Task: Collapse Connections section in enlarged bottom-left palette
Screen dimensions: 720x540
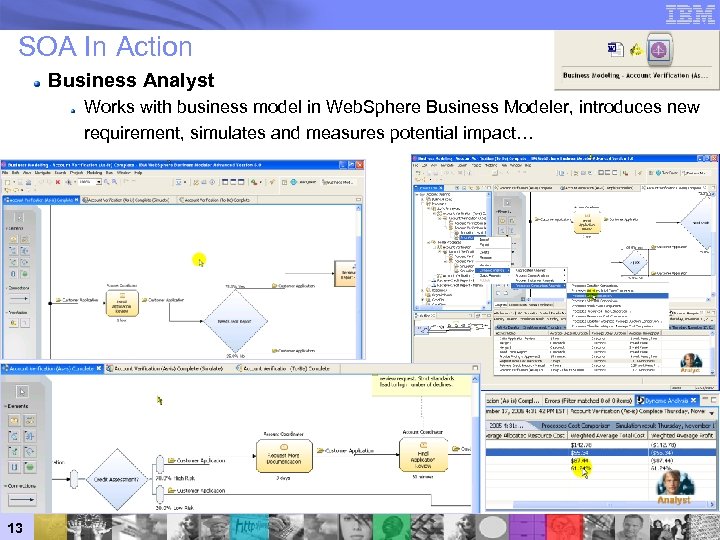Action: click(x=20, y=486)
